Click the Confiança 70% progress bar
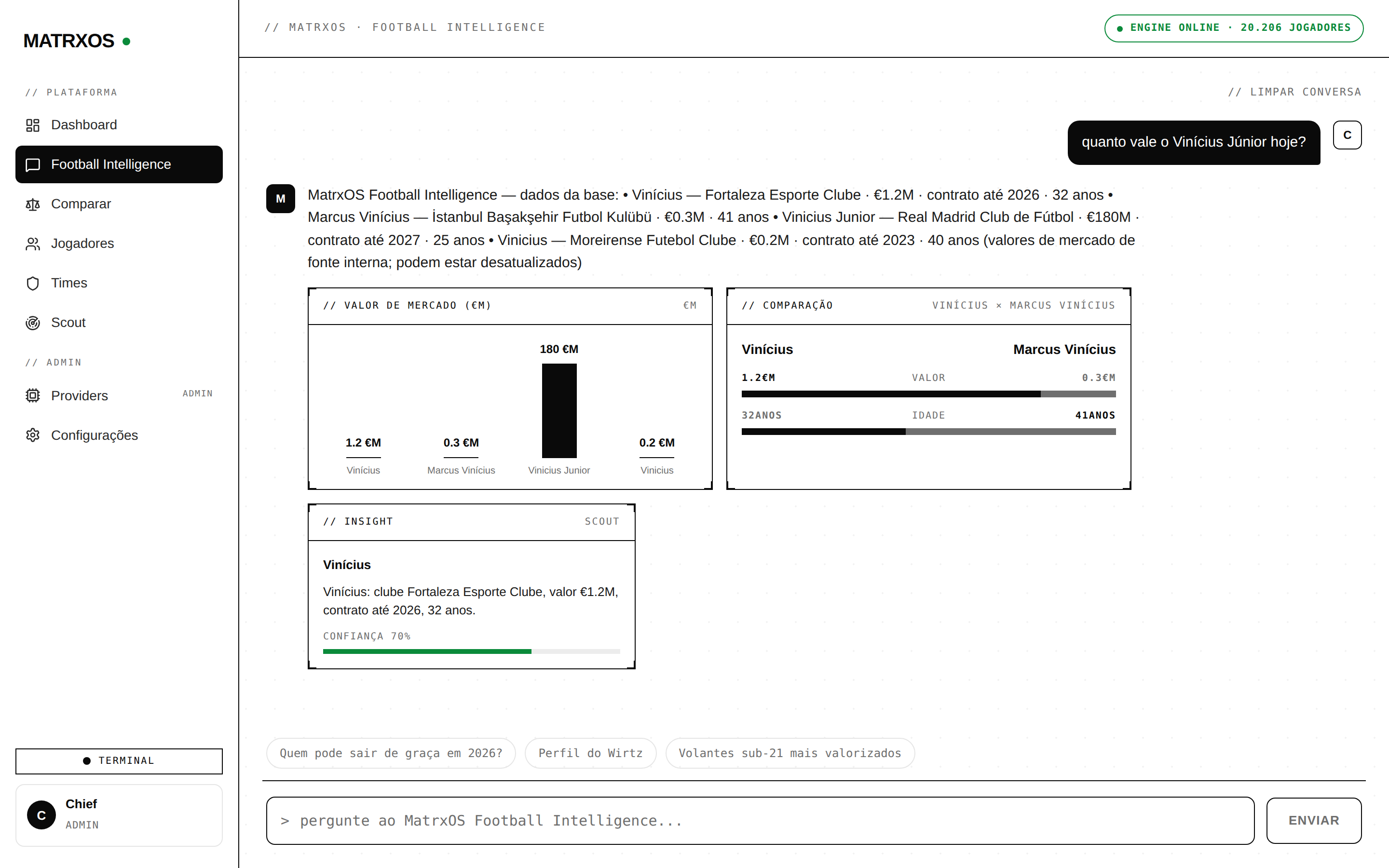Viewport: 1389px width, 868px height. pyautogui.click(x=471, y=651)
